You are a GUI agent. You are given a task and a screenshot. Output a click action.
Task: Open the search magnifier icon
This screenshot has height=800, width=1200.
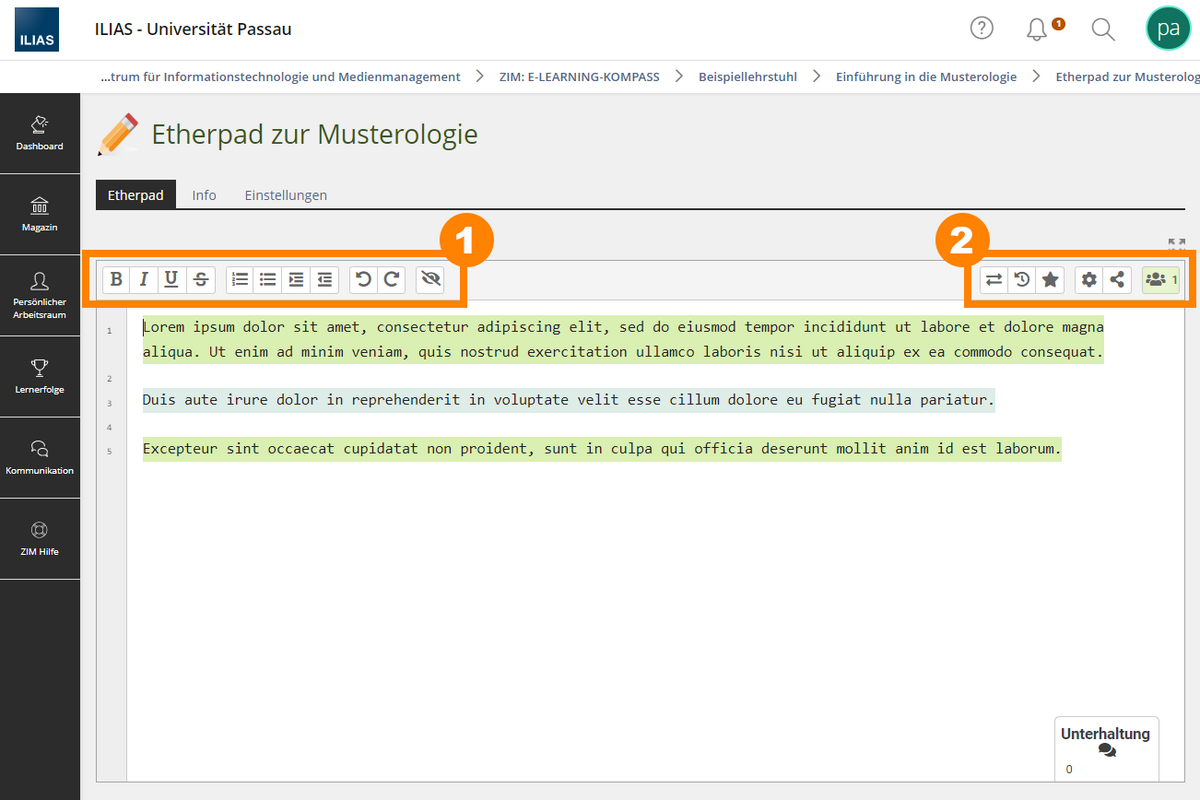[x=1103, y=30]
